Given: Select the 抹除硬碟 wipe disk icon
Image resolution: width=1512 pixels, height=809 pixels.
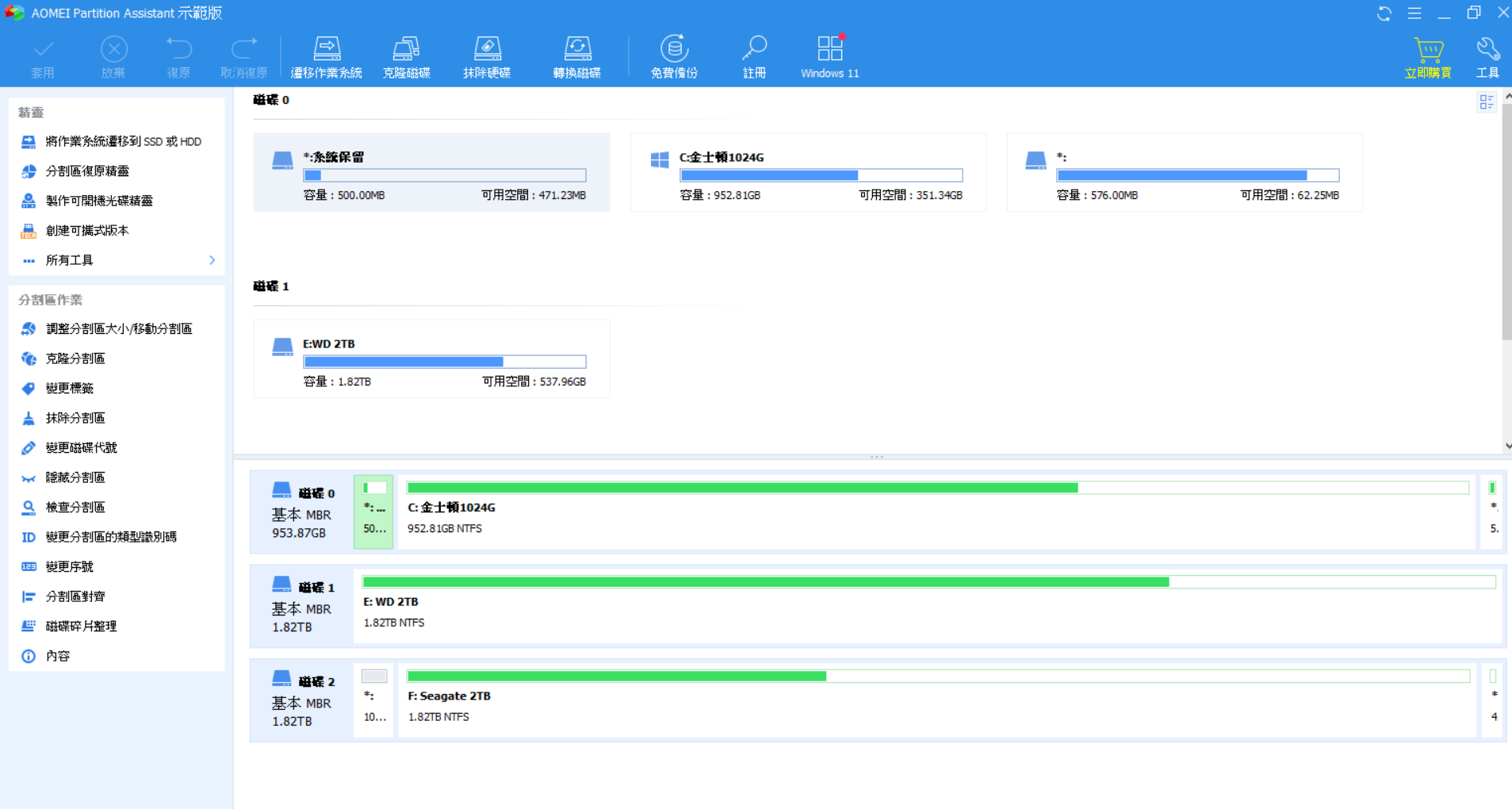Looking at the screenshot, I should (487, 57).
